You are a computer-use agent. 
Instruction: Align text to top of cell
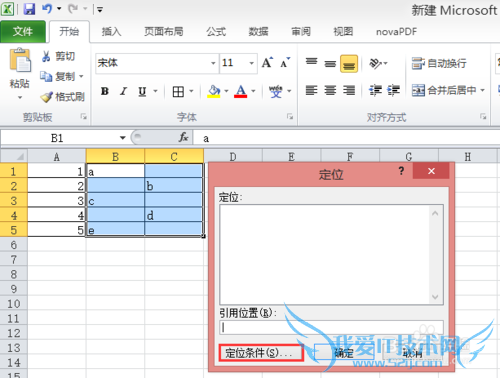[x=312, y=62]
